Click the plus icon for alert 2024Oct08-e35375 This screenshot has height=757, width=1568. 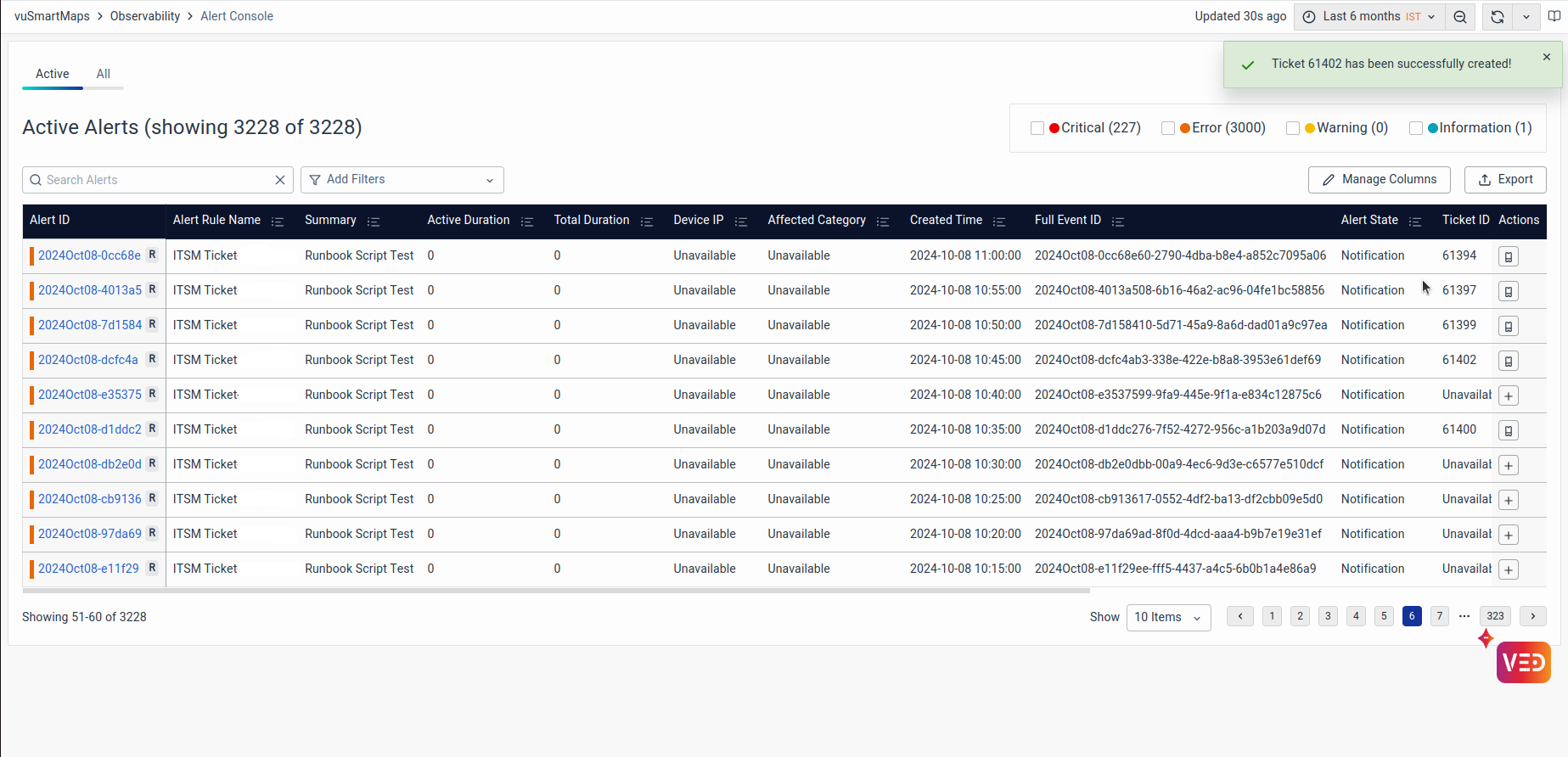pyautogui.click(x=1508, y=395)
